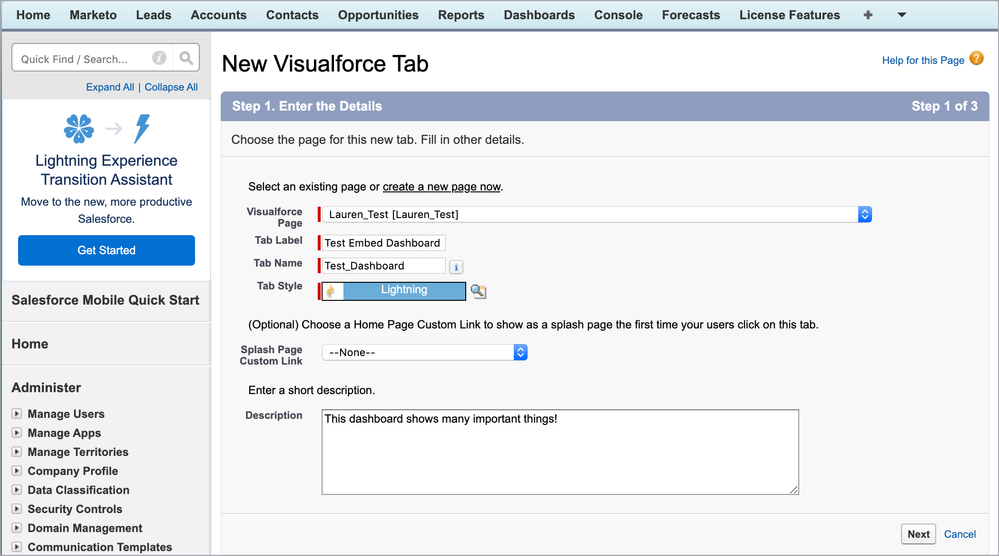
Task: Open the tab bar dropdown arrow
Action: [902, 15]
